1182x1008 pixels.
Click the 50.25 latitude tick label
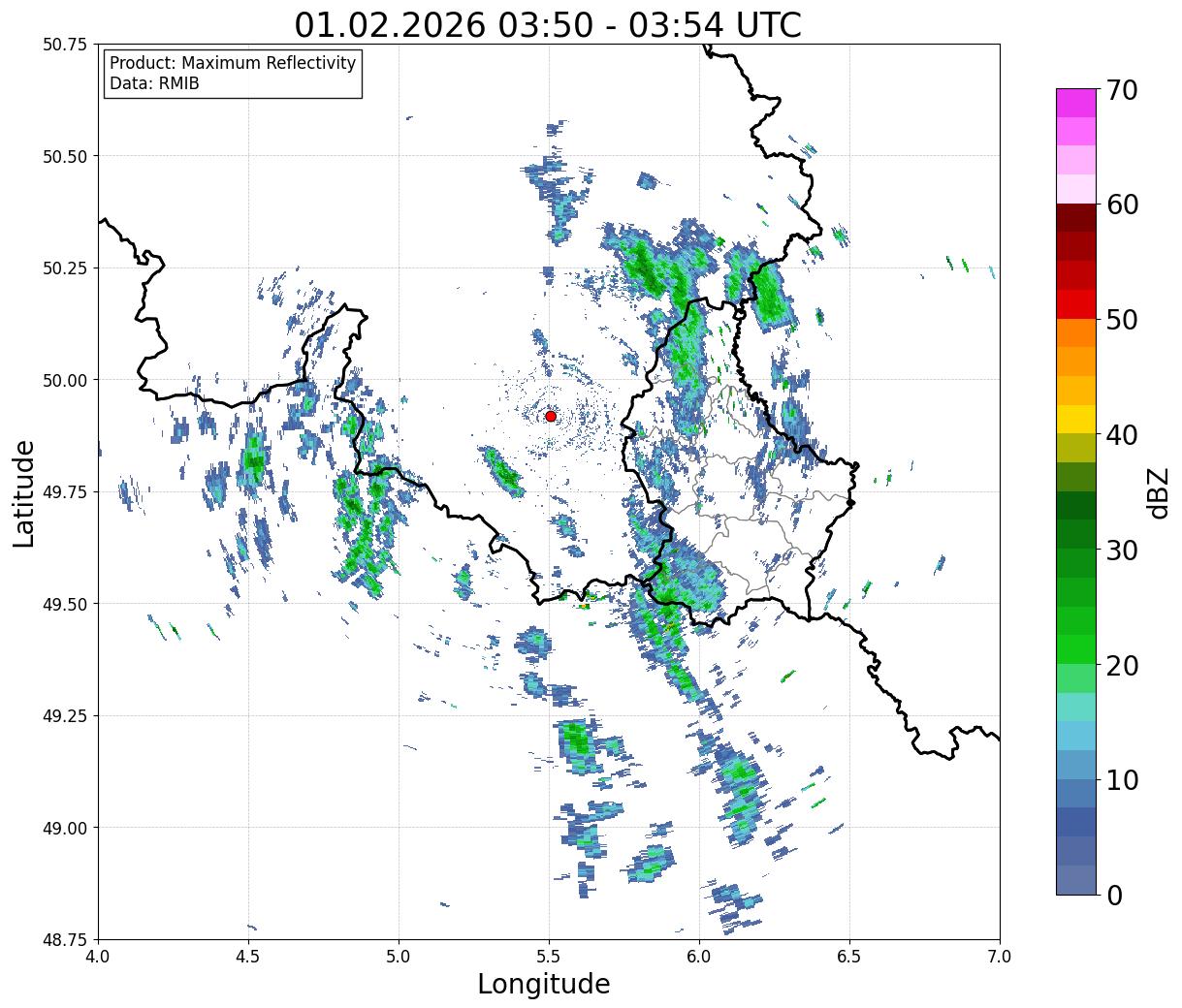point(66,268)
